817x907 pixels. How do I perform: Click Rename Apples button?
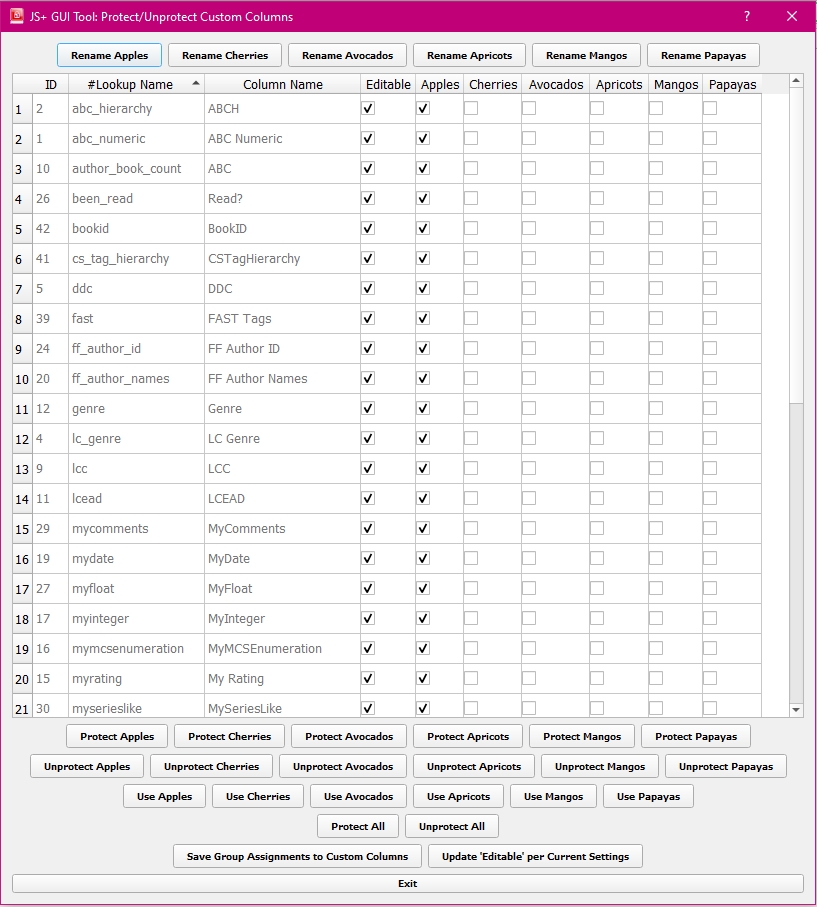coord(109,56)
